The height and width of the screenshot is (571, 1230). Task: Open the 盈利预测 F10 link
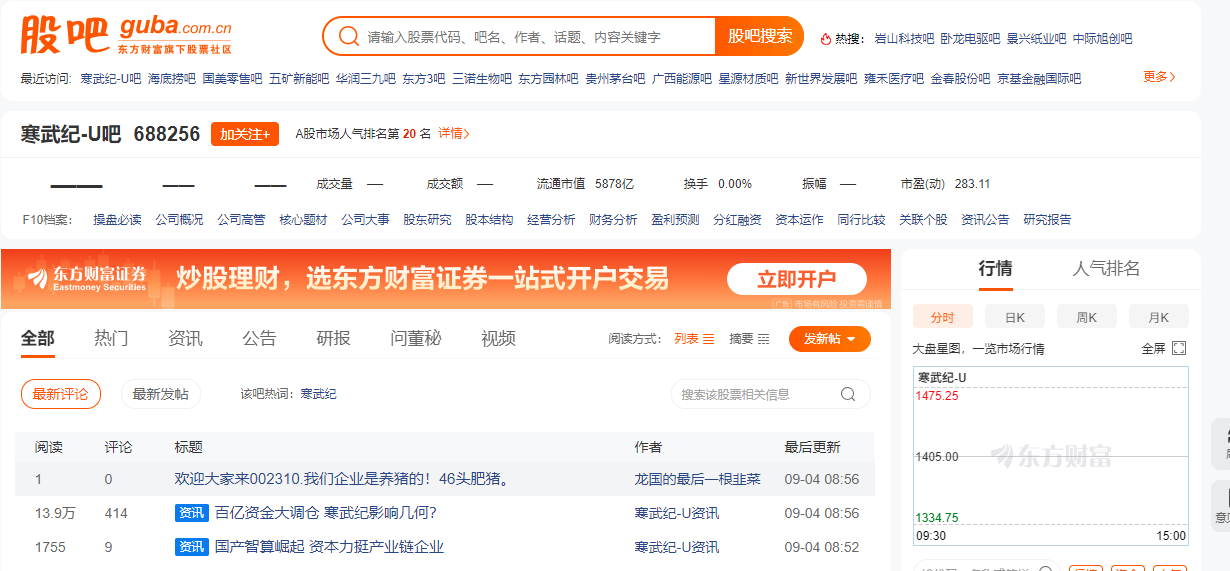pyautogui.click(x=675, y=219)
